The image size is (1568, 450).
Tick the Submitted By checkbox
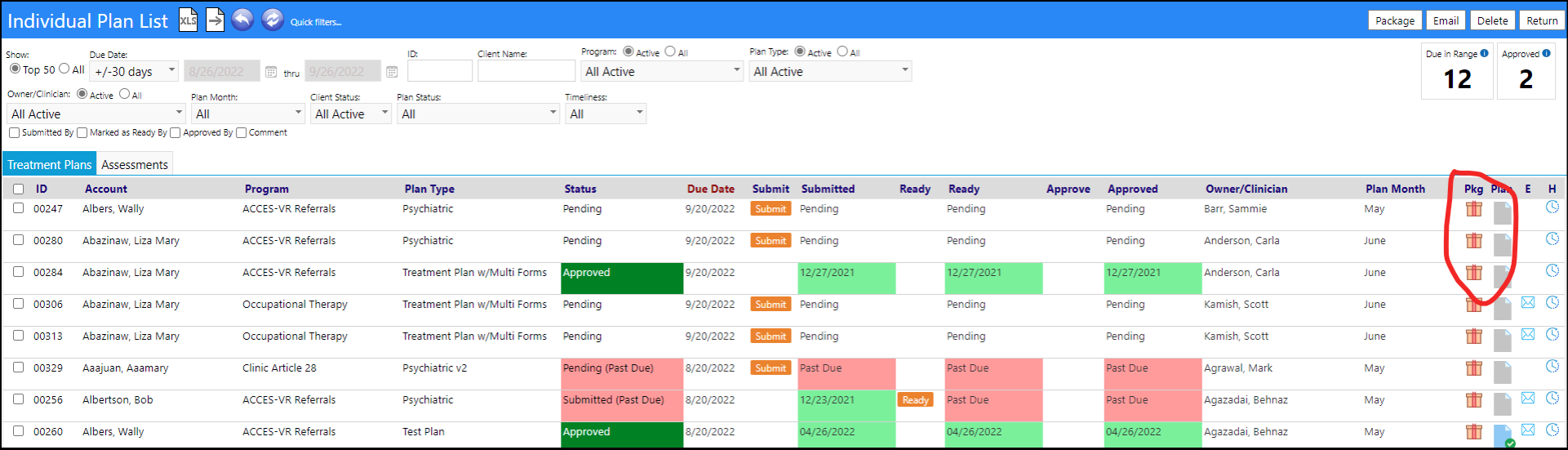coord(15,133)
